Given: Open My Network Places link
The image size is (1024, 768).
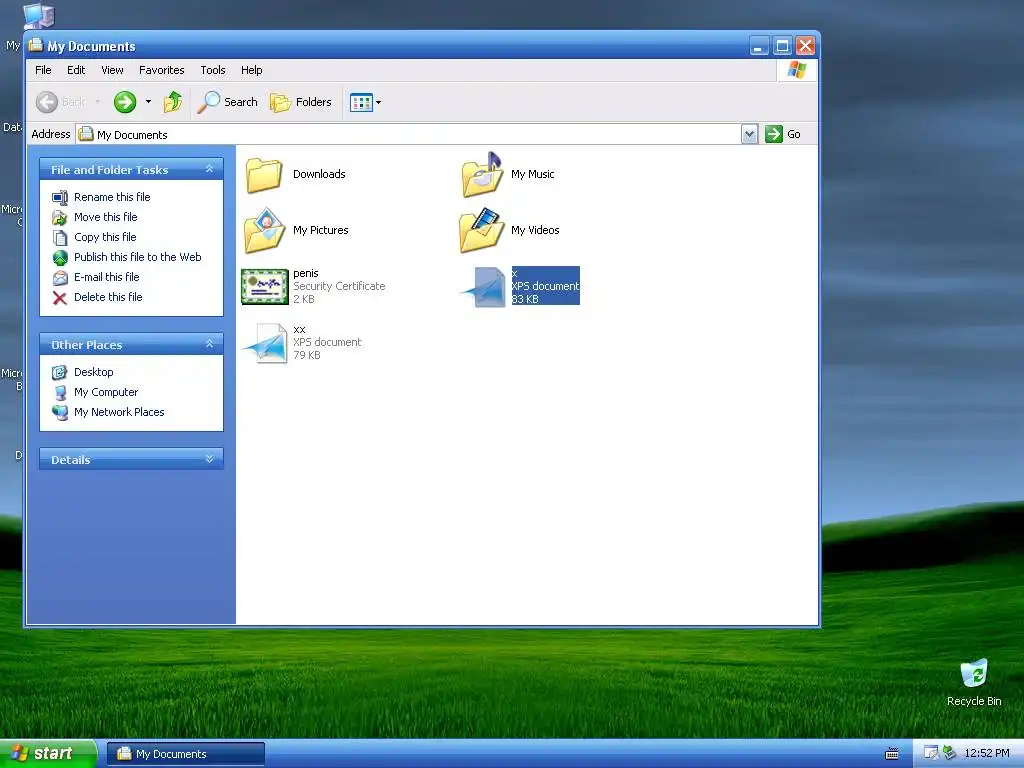Looking at the screenshot, I should (x=119, y=412).
